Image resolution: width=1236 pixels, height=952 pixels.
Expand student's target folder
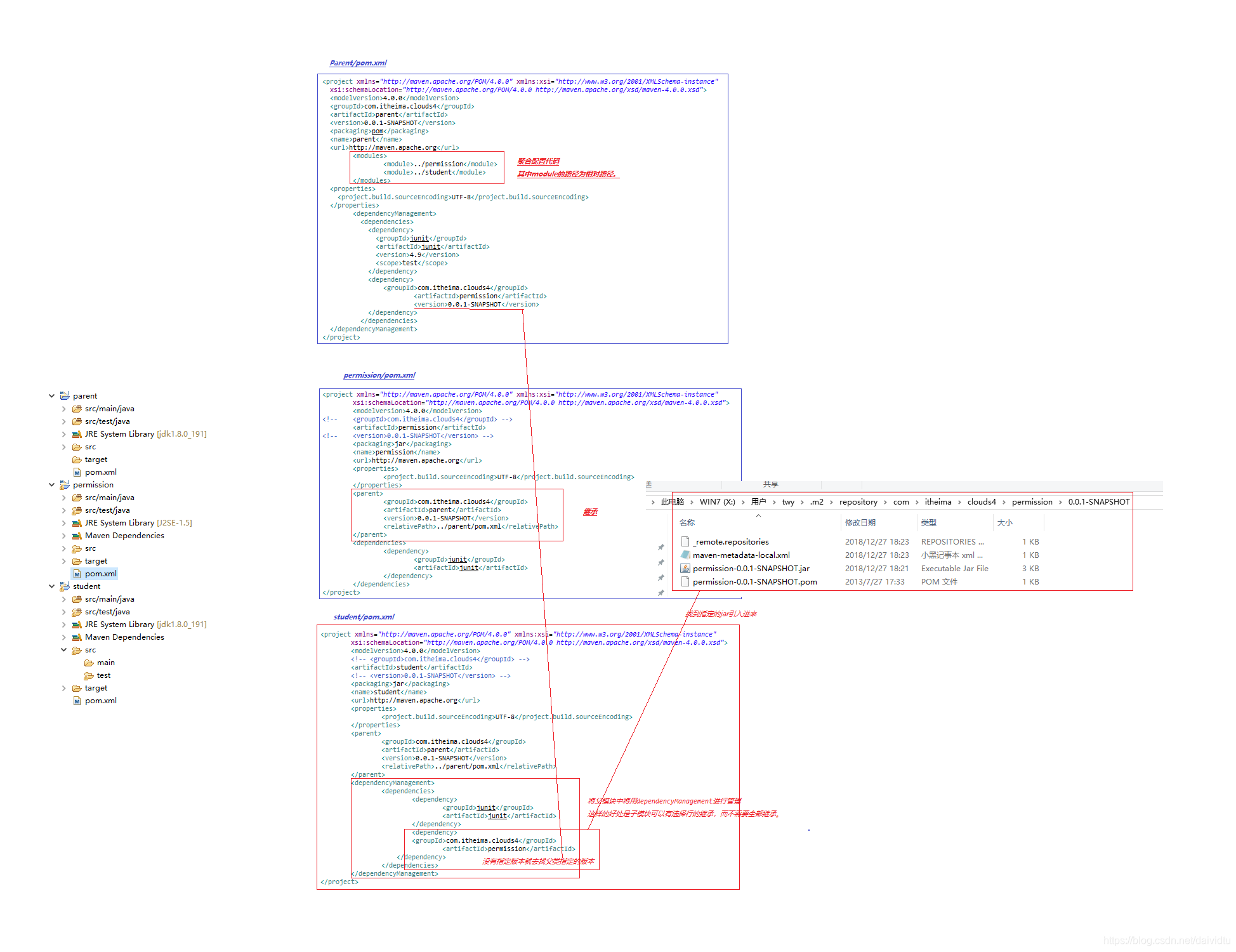pyautogui.click(x=64, y=688)
